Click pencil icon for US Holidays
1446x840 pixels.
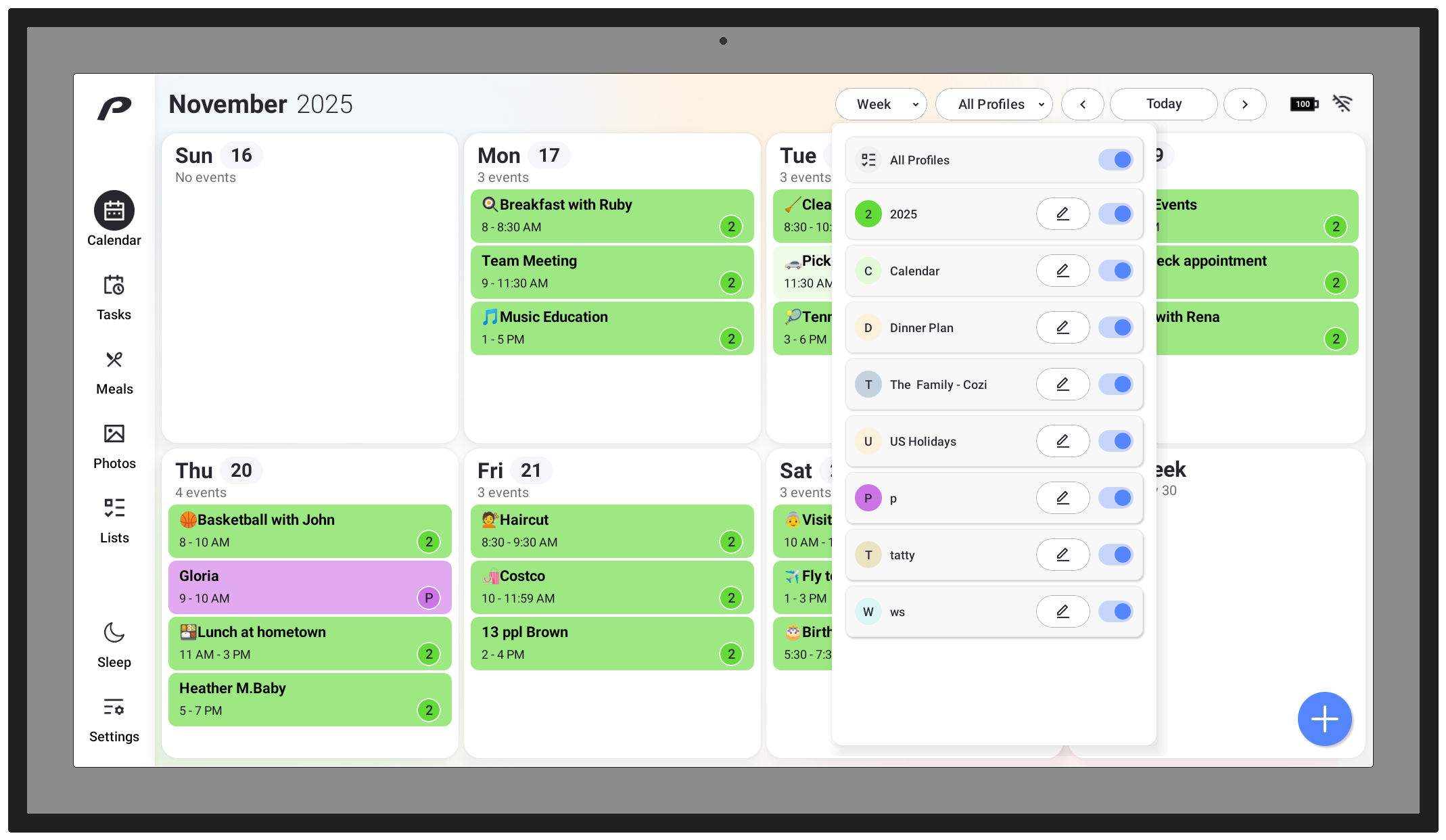click(x=1062, y=441)
